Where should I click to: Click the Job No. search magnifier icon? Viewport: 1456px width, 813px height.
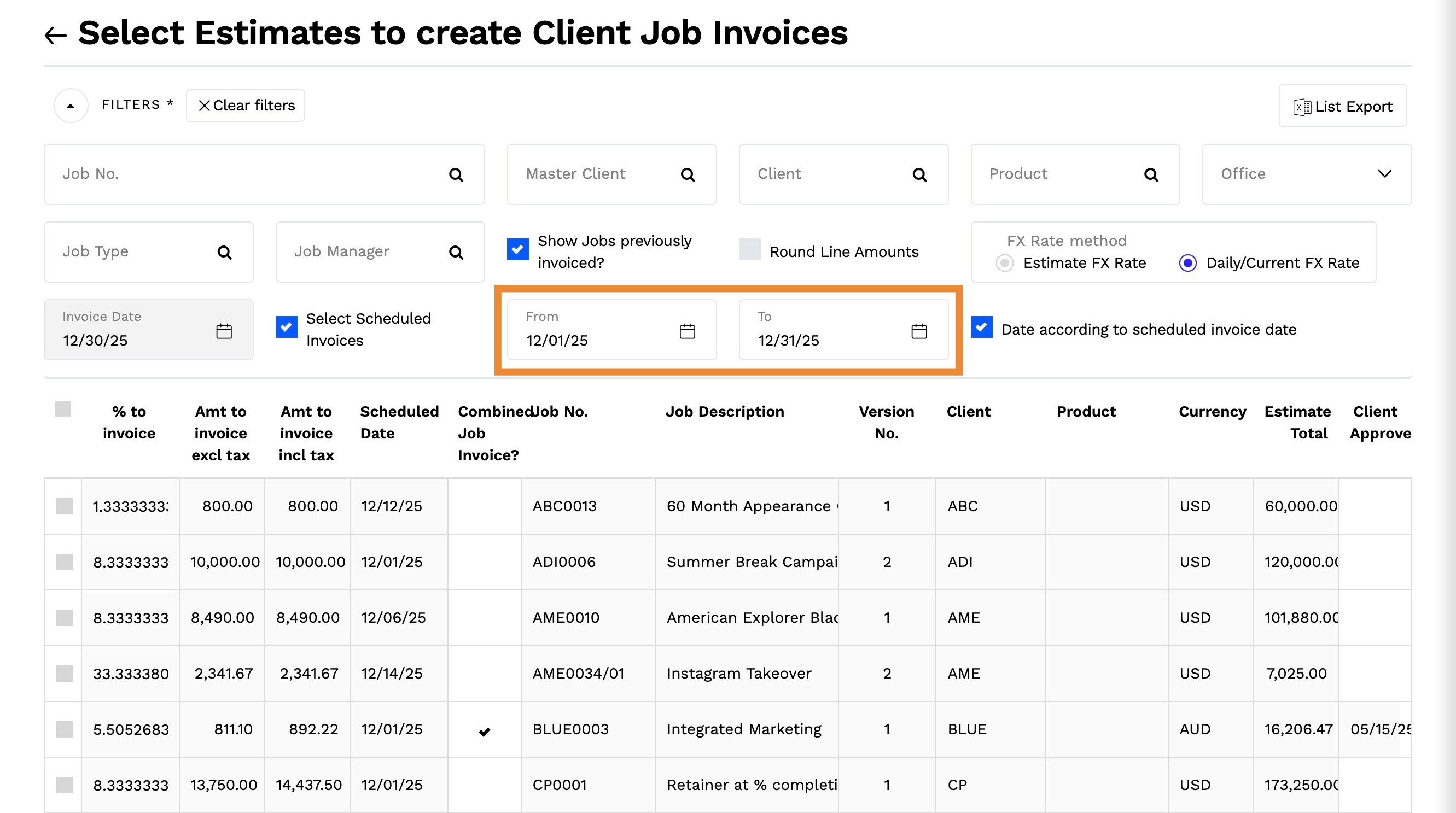456,175
